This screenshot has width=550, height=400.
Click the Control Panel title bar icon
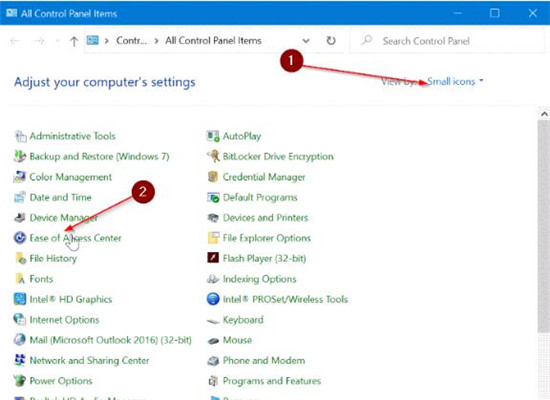[x=11, y=13]
